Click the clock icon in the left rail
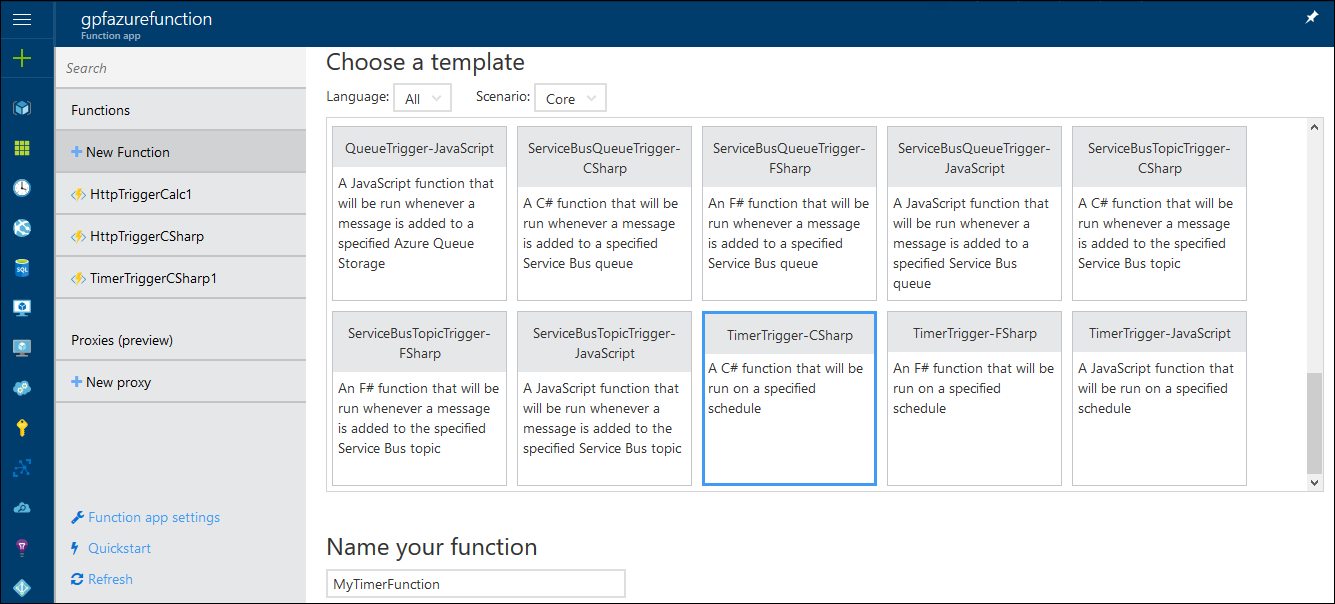1335x604 pixels. point(21,188)
